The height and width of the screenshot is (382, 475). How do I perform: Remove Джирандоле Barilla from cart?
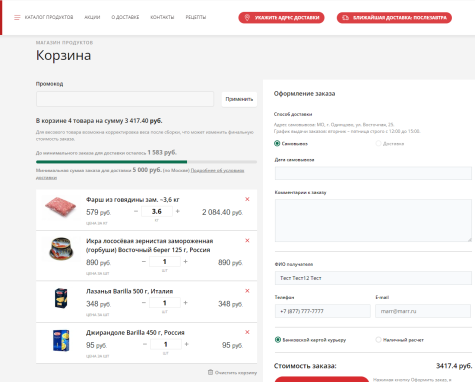[x=247, y=332]
